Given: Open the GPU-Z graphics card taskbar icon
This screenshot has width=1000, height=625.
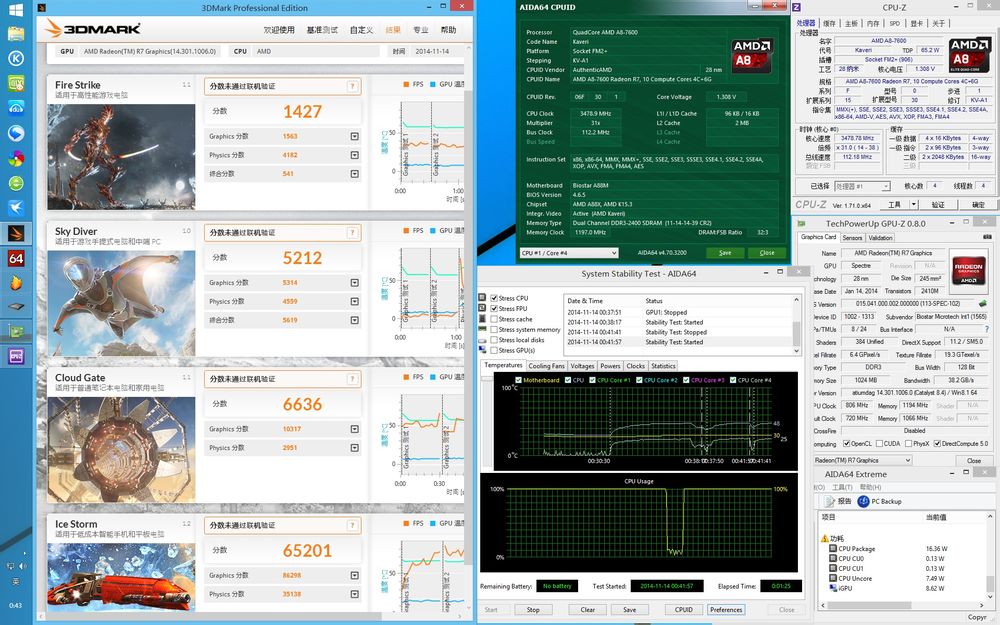Looking at the screenshot, I should [x=16, y=331].
